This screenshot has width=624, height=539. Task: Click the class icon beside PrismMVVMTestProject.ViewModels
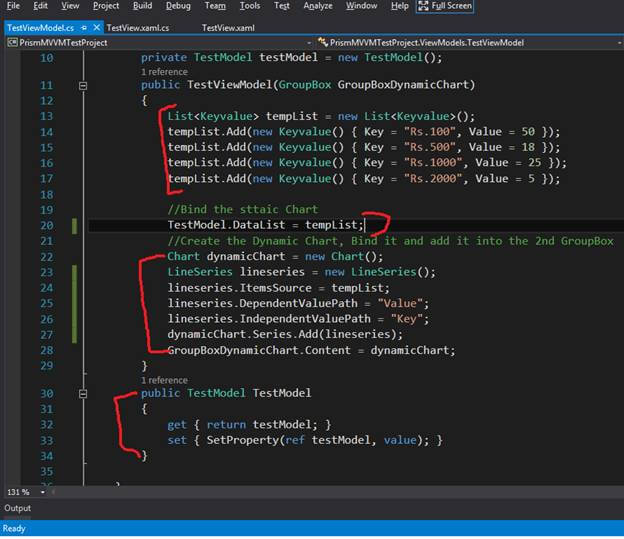[323, 42]
